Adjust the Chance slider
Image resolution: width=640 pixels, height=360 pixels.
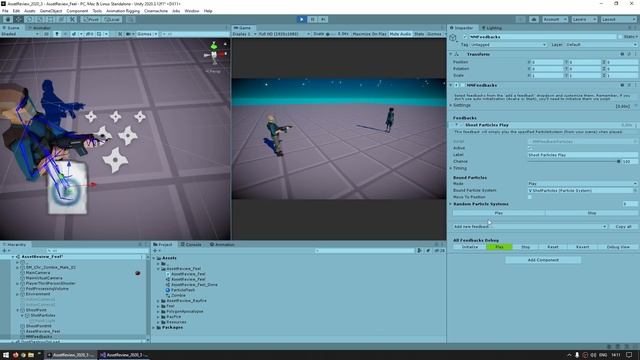(x=573, y=162)
